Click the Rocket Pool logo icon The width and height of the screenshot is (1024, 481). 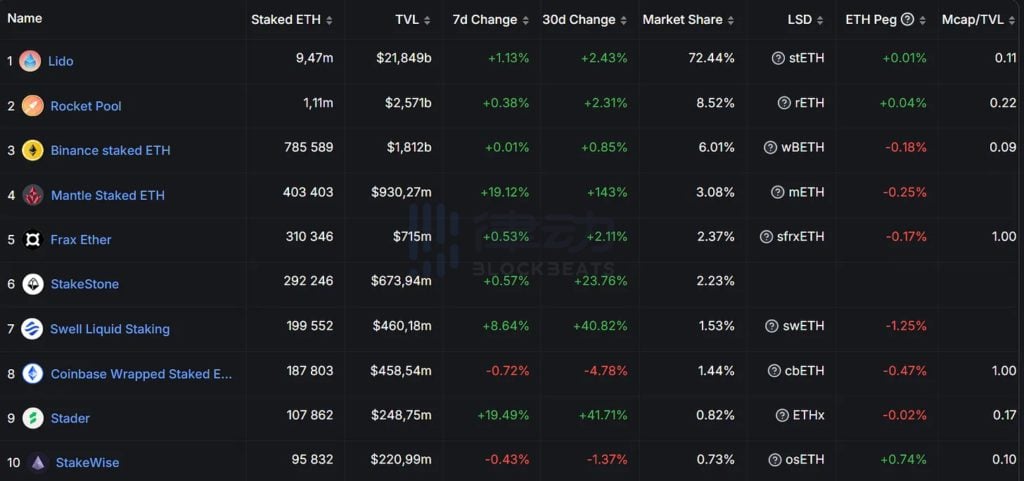pyautogui.click(x=32, y=106)
